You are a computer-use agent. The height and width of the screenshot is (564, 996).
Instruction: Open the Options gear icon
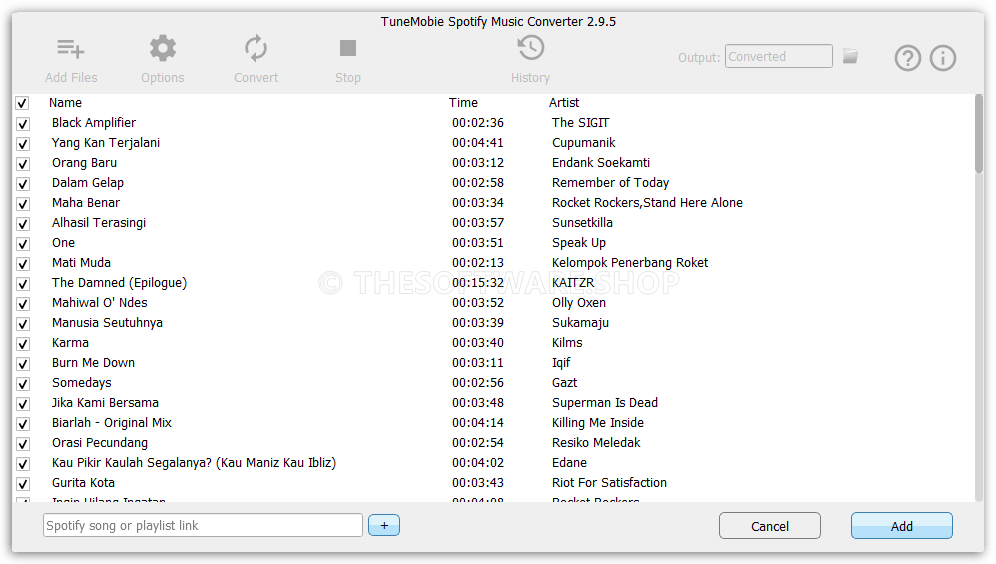point(163,48)
